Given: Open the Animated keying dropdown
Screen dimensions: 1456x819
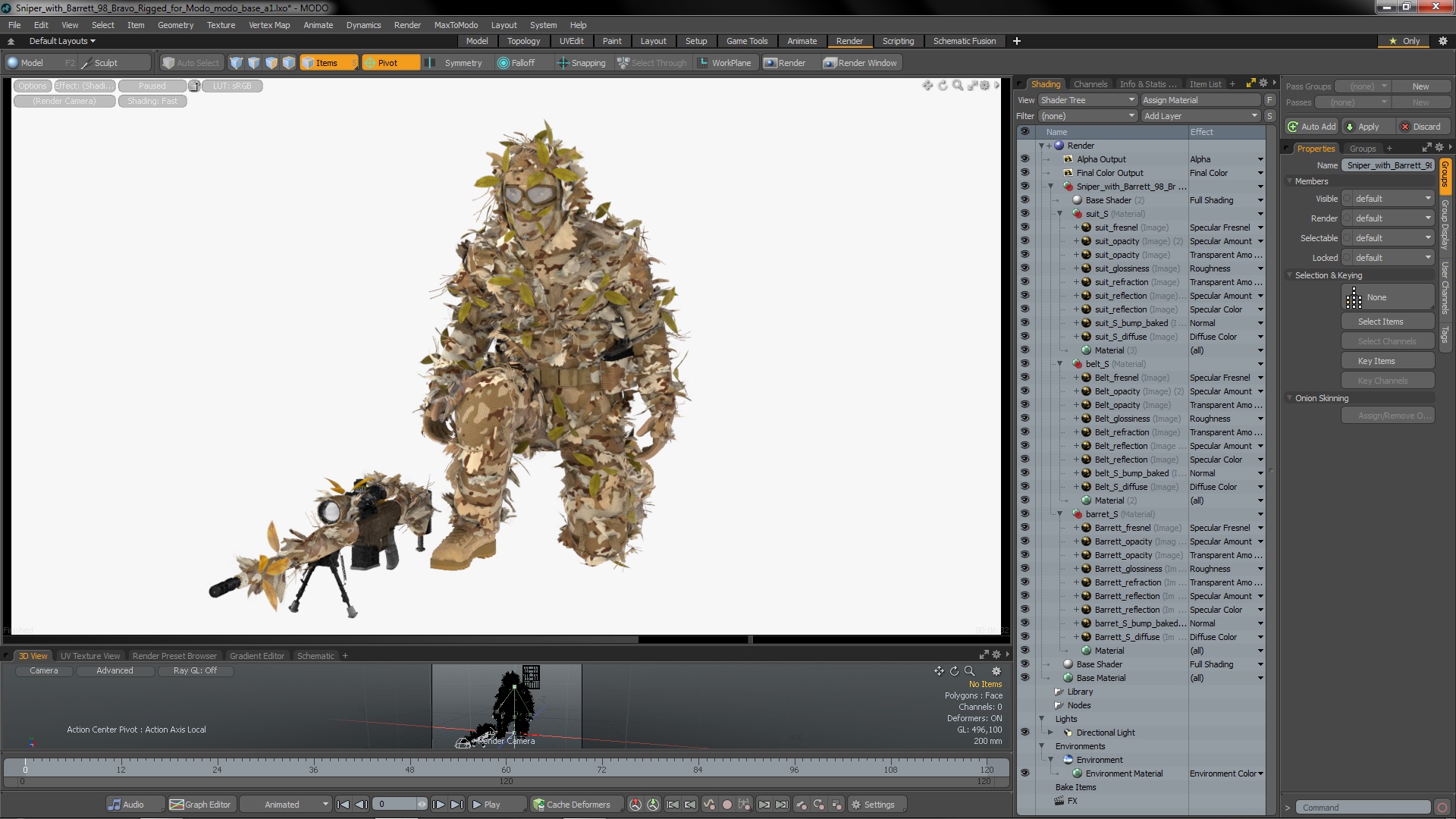Looking at the screenshot, I should (x=286, y=805).
